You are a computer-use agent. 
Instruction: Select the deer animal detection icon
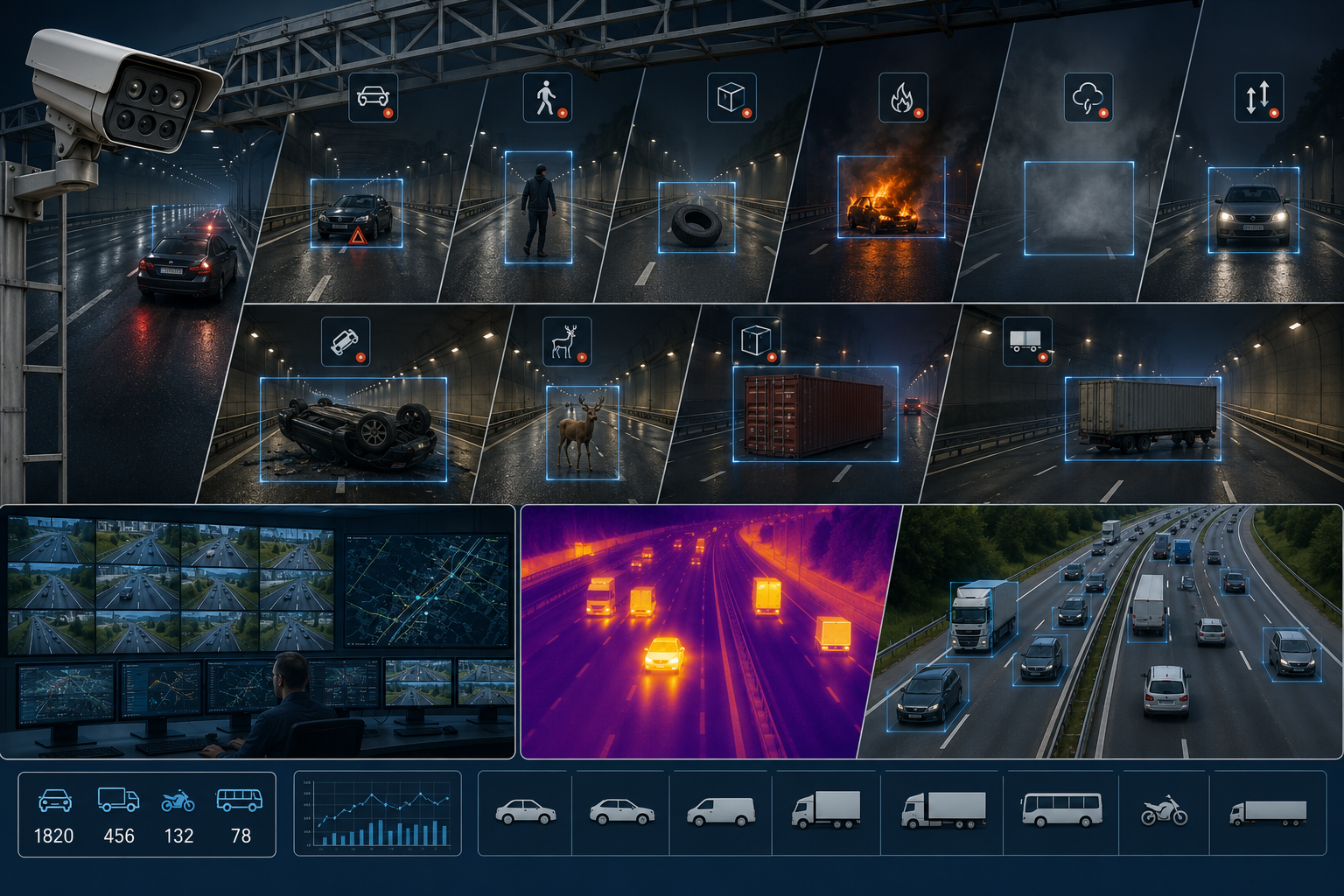(567, 341)
